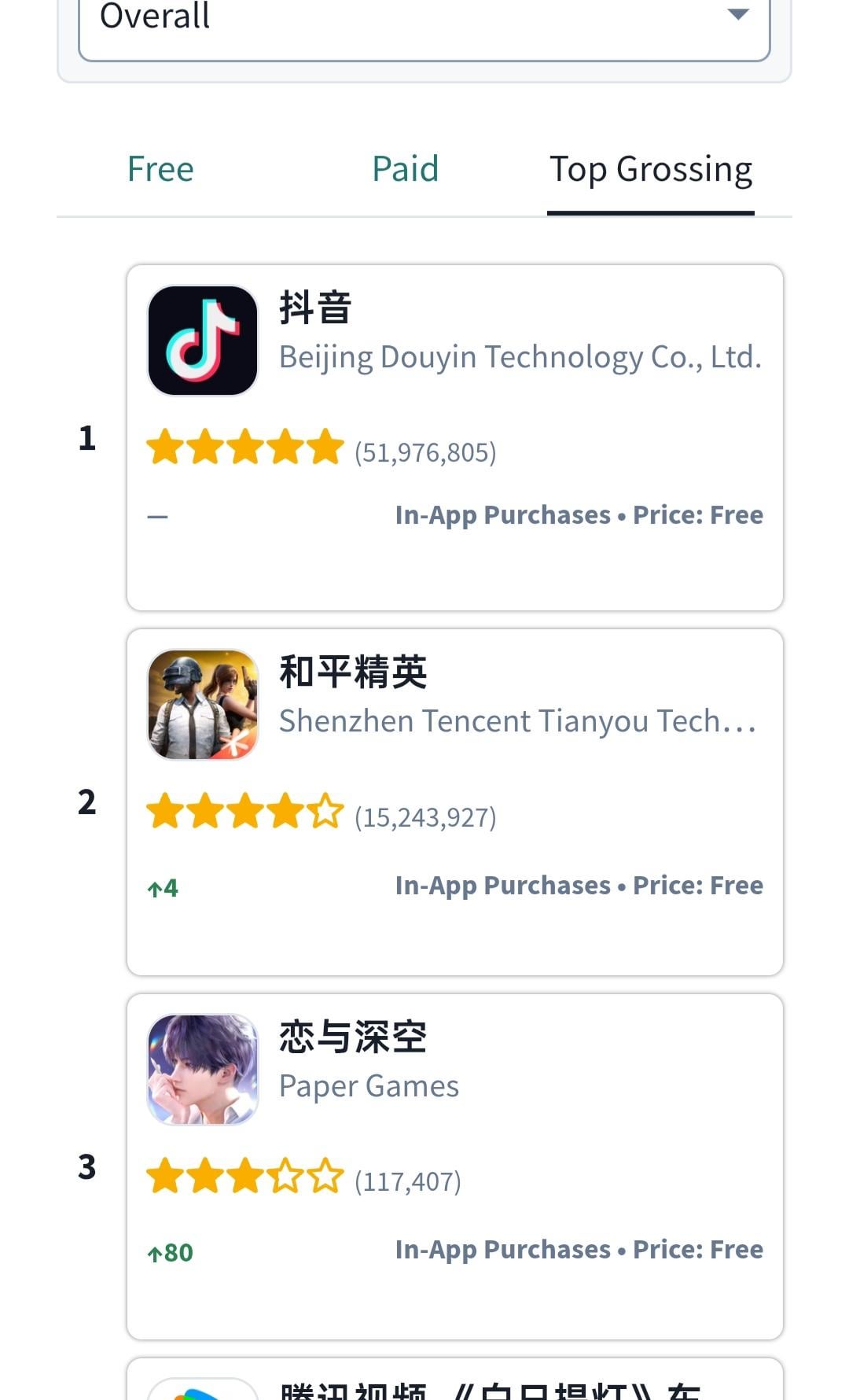Image resolution: width=849 pixels, height=1400 pixels.
Task: Click the partially visible fourth app icon
Action: point(203,1389)
